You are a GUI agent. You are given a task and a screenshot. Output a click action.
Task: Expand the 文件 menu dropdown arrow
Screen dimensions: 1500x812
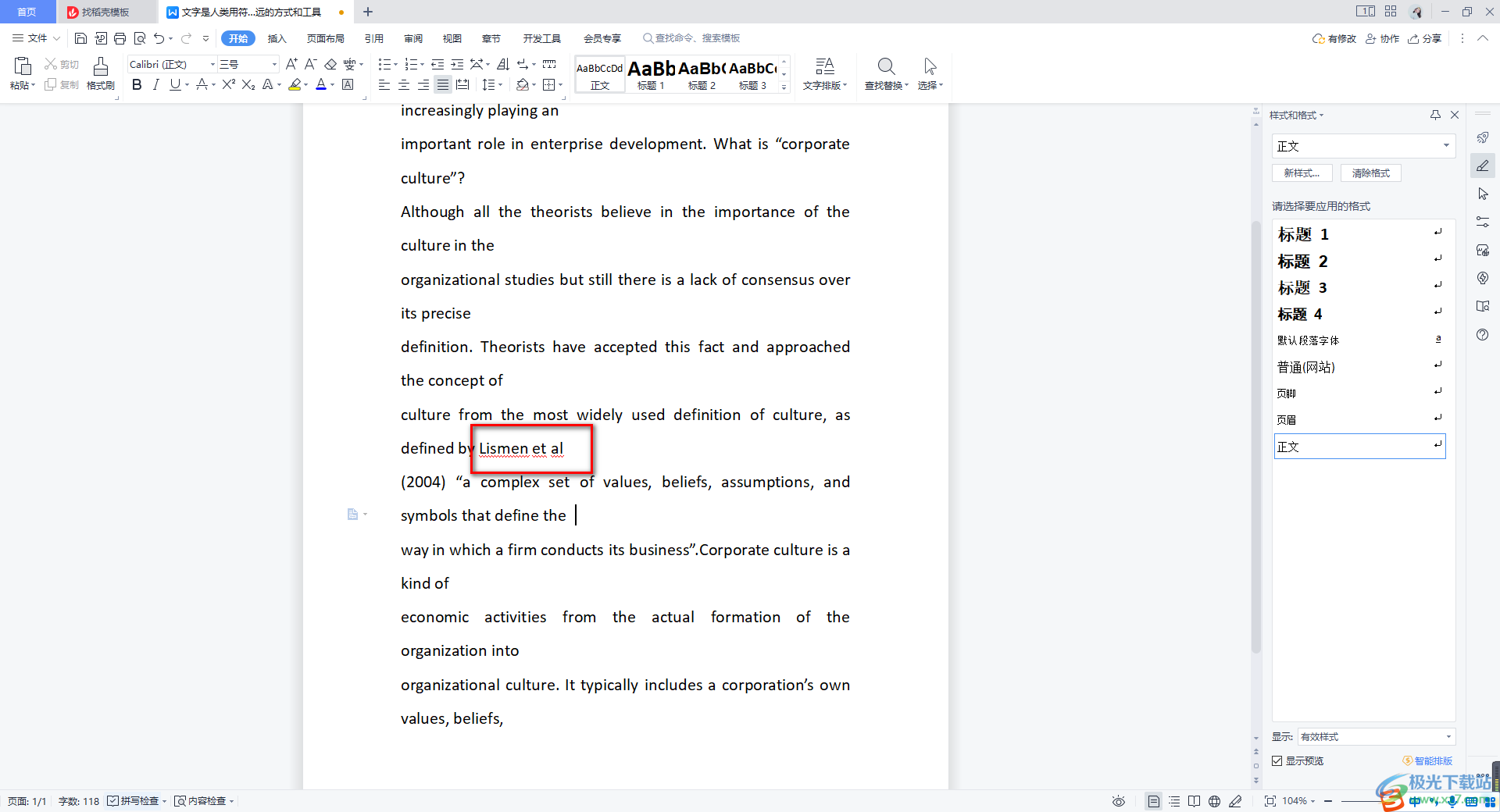pyautogui.click(x=56, y=38)
